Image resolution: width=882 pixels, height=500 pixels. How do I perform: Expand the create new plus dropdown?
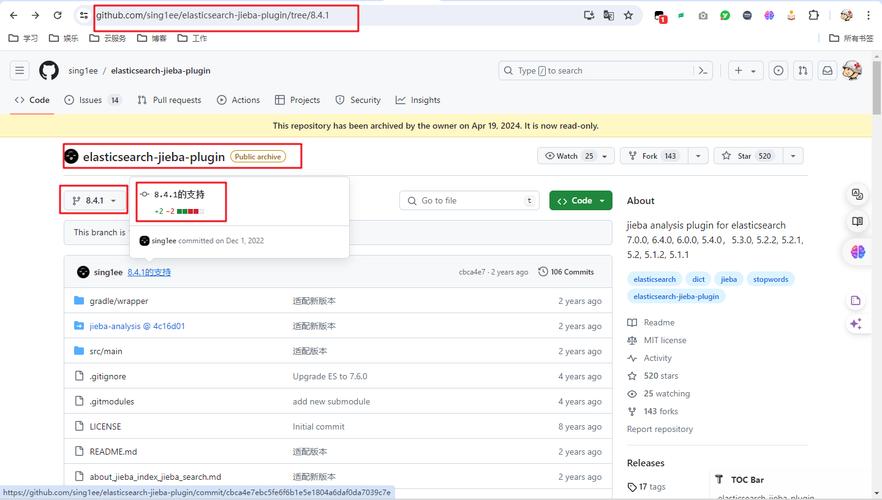[x=745, y=70]
